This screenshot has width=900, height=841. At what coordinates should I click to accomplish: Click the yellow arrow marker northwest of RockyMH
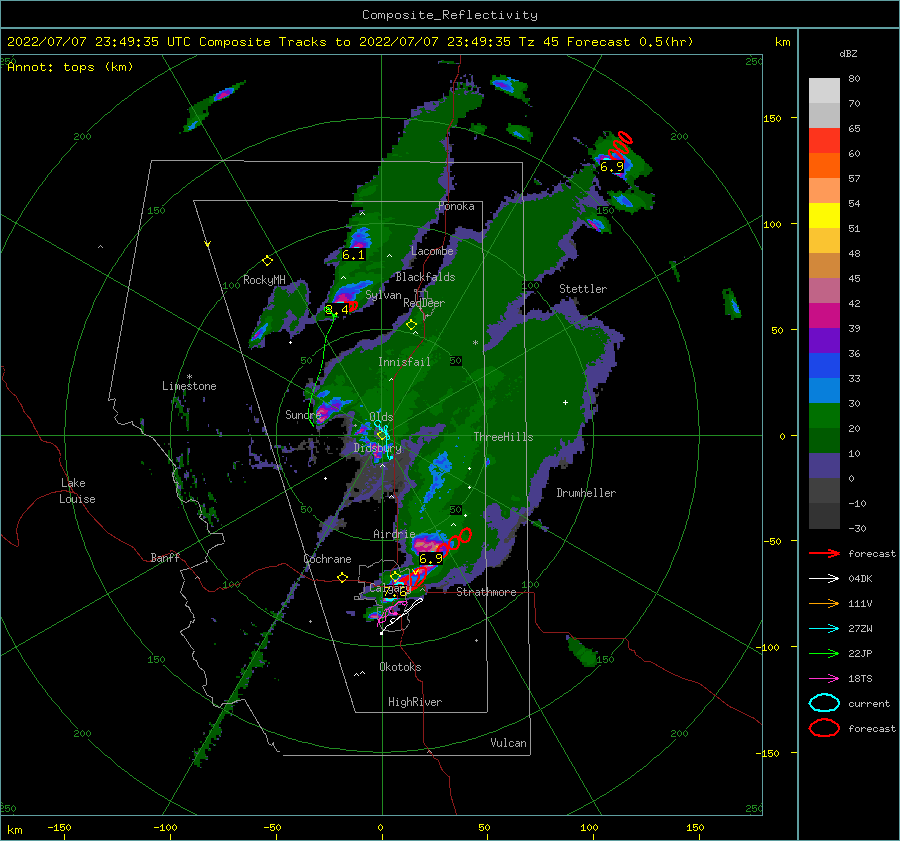pyautogui.click(x=208, y=245)
